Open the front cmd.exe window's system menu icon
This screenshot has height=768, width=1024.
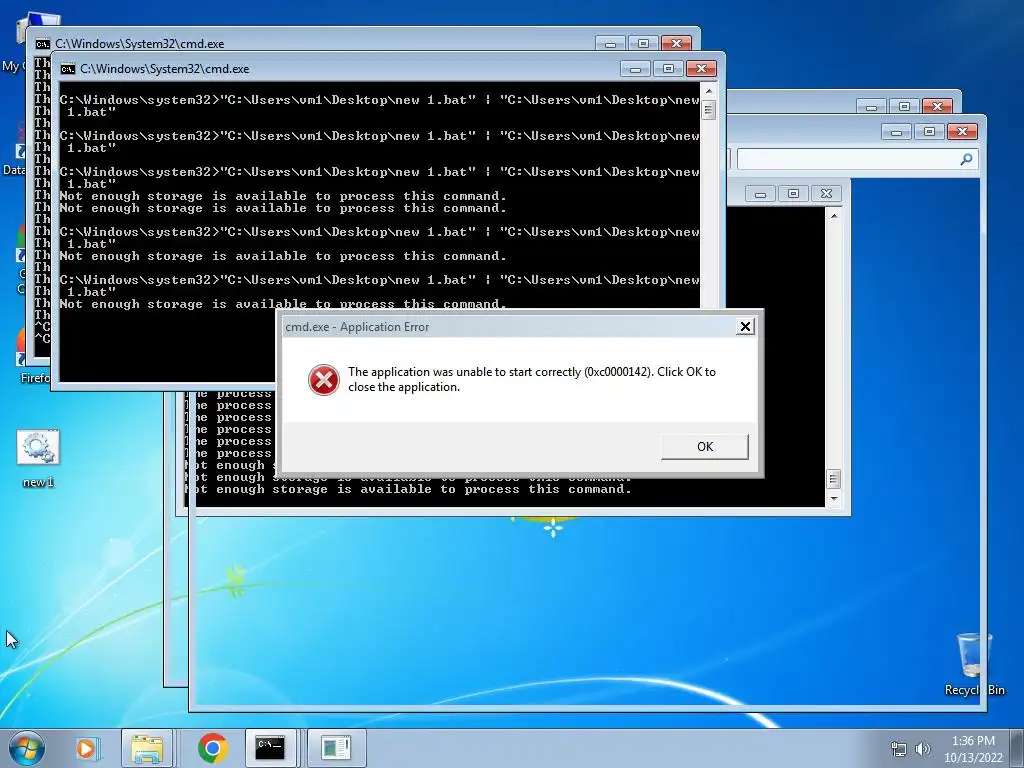[68, 69]
